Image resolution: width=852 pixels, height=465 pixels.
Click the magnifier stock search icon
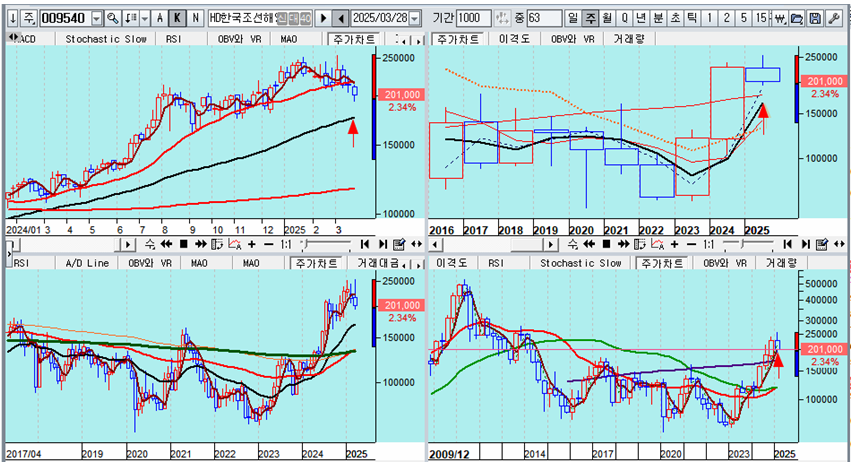(x=113, y=18)
